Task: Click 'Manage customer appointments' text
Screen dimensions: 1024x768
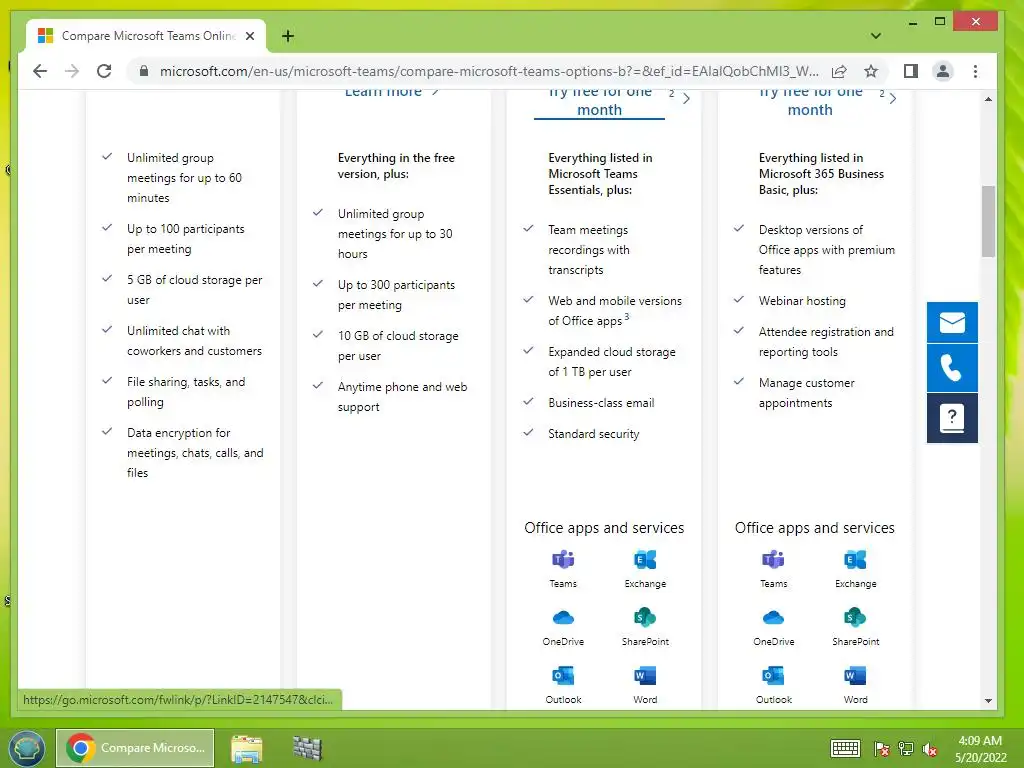Action: point(807,393)
